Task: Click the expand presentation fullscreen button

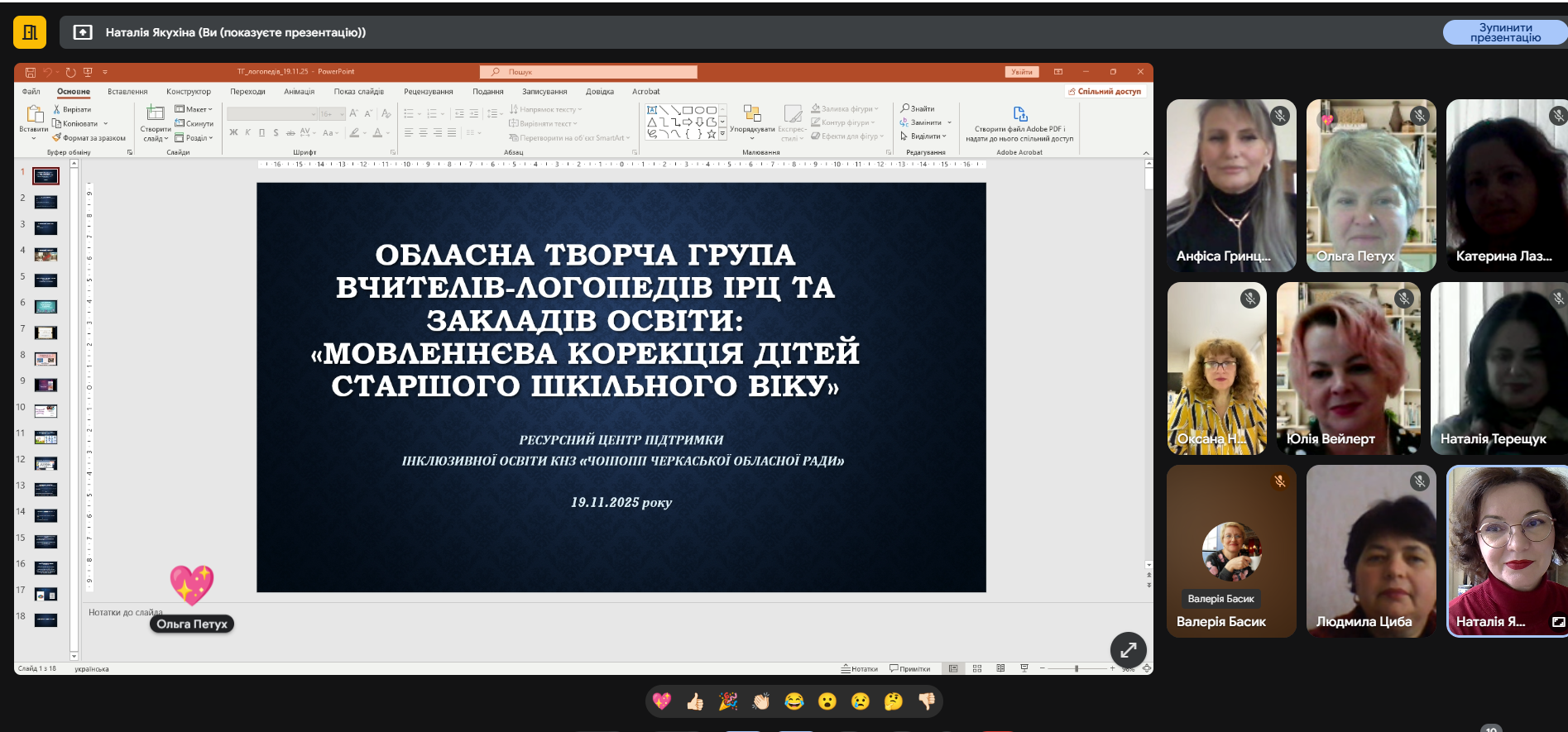Action: [x=1128, y=650]
